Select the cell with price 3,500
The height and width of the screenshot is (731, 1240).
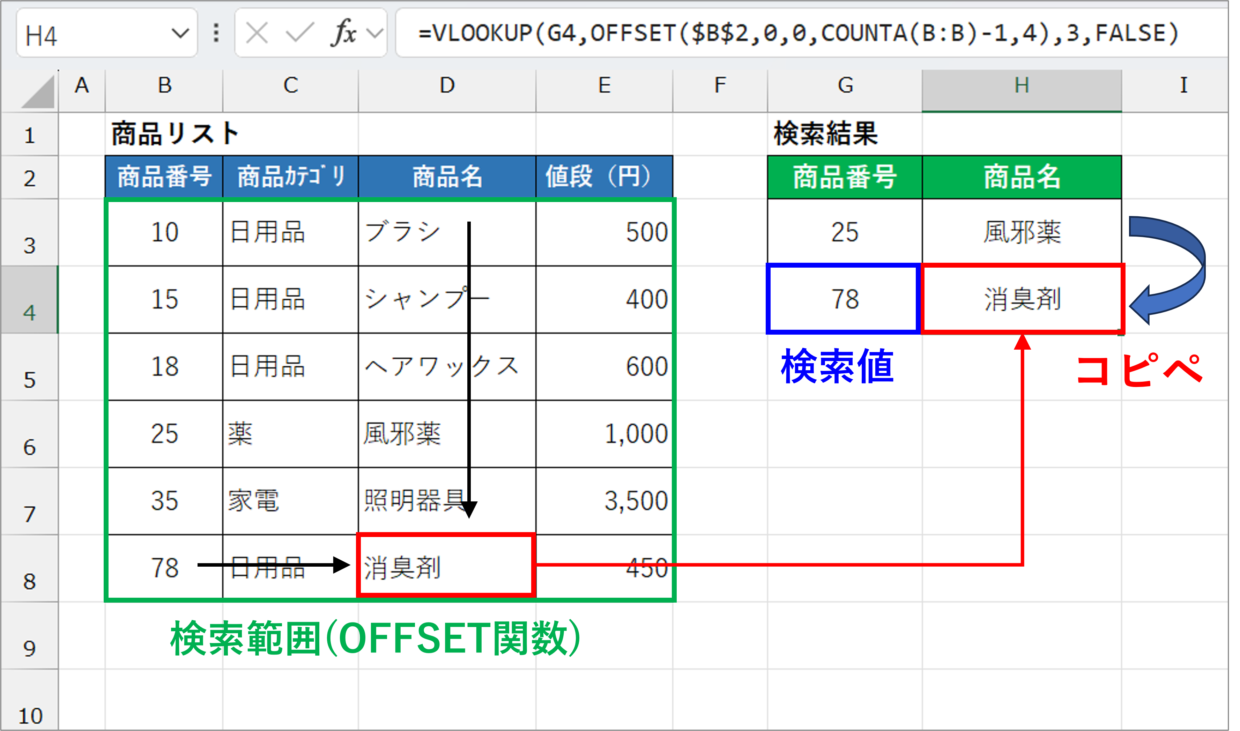coord(604,500)
